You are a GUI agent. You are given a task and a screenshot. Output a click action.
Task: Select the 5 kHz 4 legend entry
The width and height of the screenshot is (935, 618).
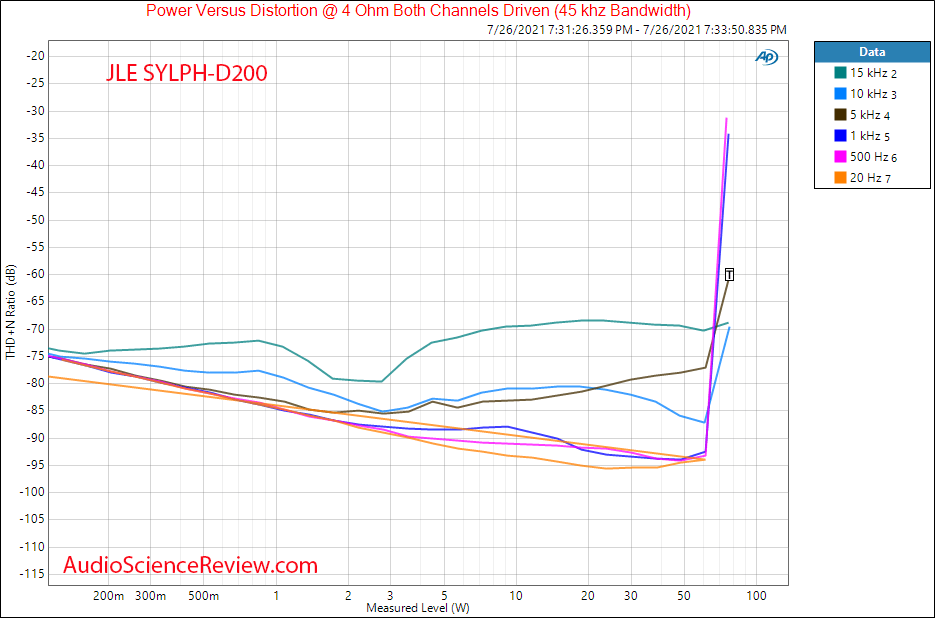coord(862,115)
